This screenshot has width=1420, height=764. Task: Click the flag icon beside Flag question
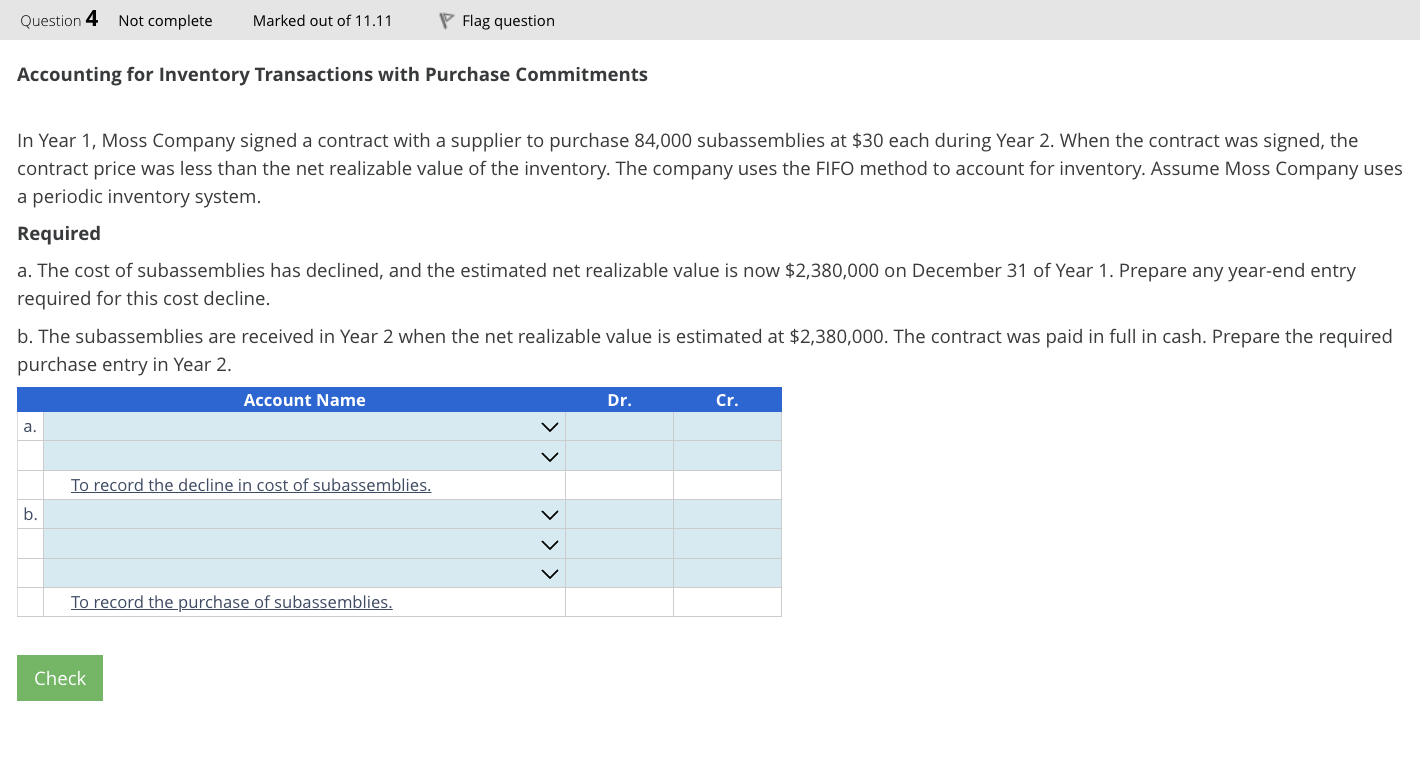pyautogui.click(x=446, y=20)
